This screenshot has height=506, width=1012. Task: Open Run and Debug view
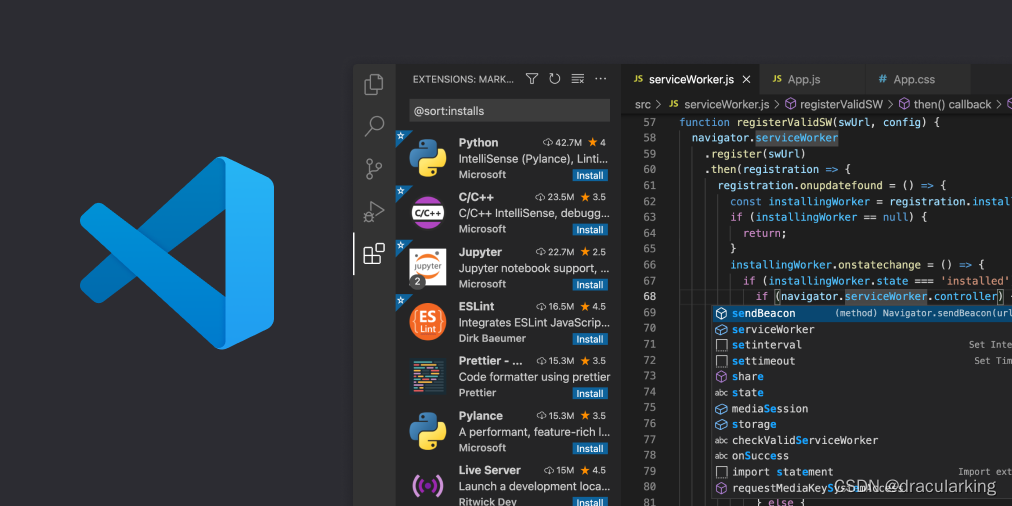point(374,212)
